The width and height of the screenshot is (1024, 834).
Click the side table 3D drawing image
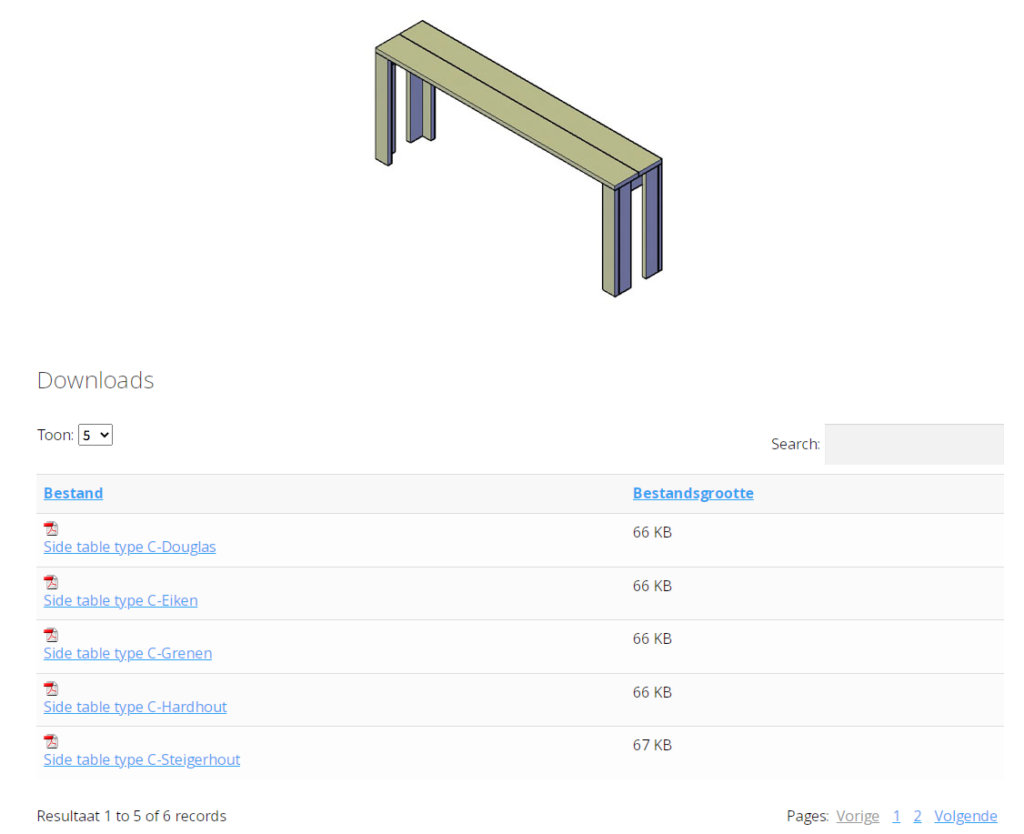pyautogui.click(x=518, y=157)
